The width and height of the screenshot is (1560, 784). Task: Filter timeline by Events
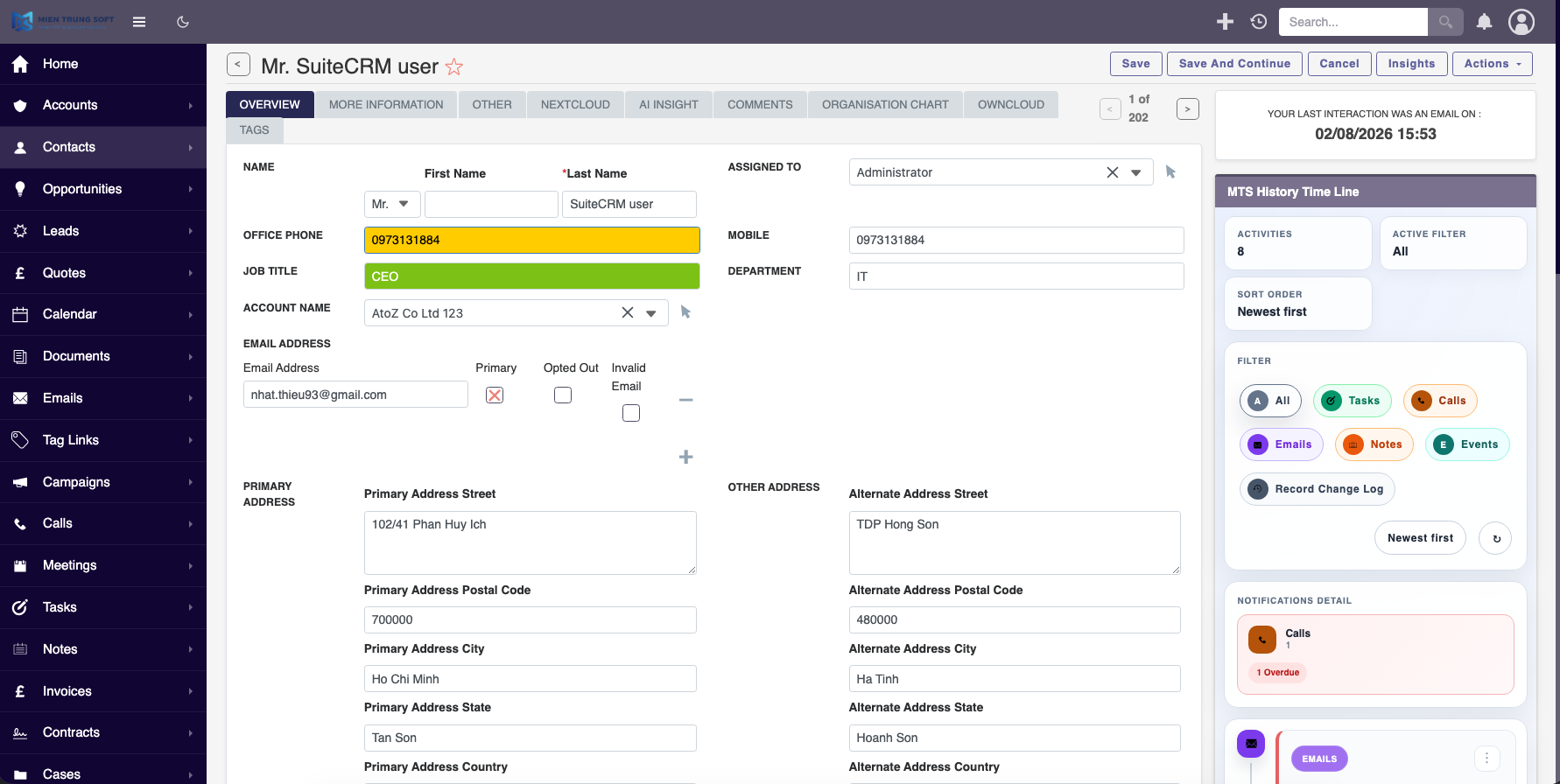(1467, 444)
